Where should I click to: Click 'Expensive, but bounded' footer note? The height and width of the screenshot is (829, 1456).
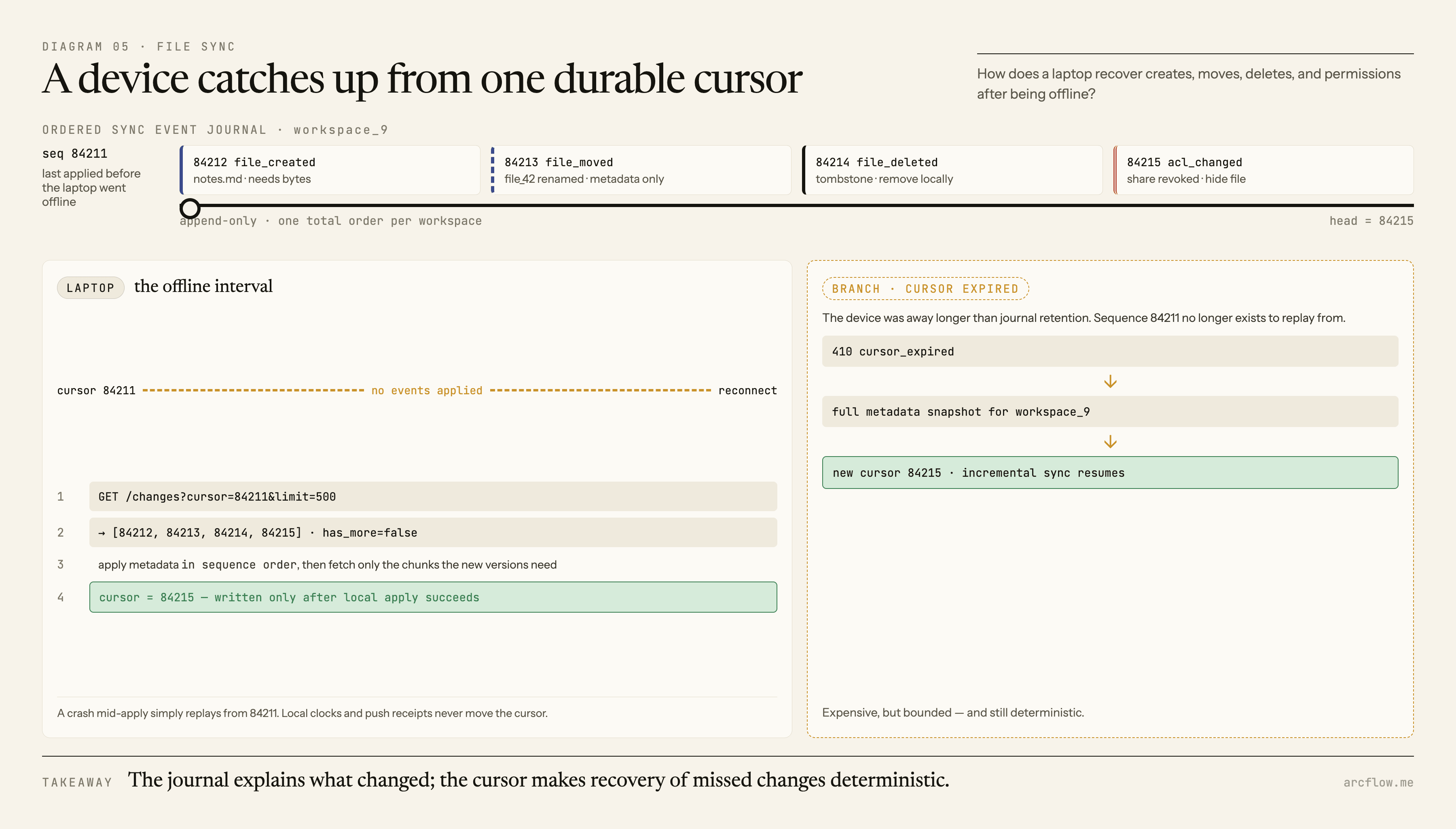coord(953,713)
